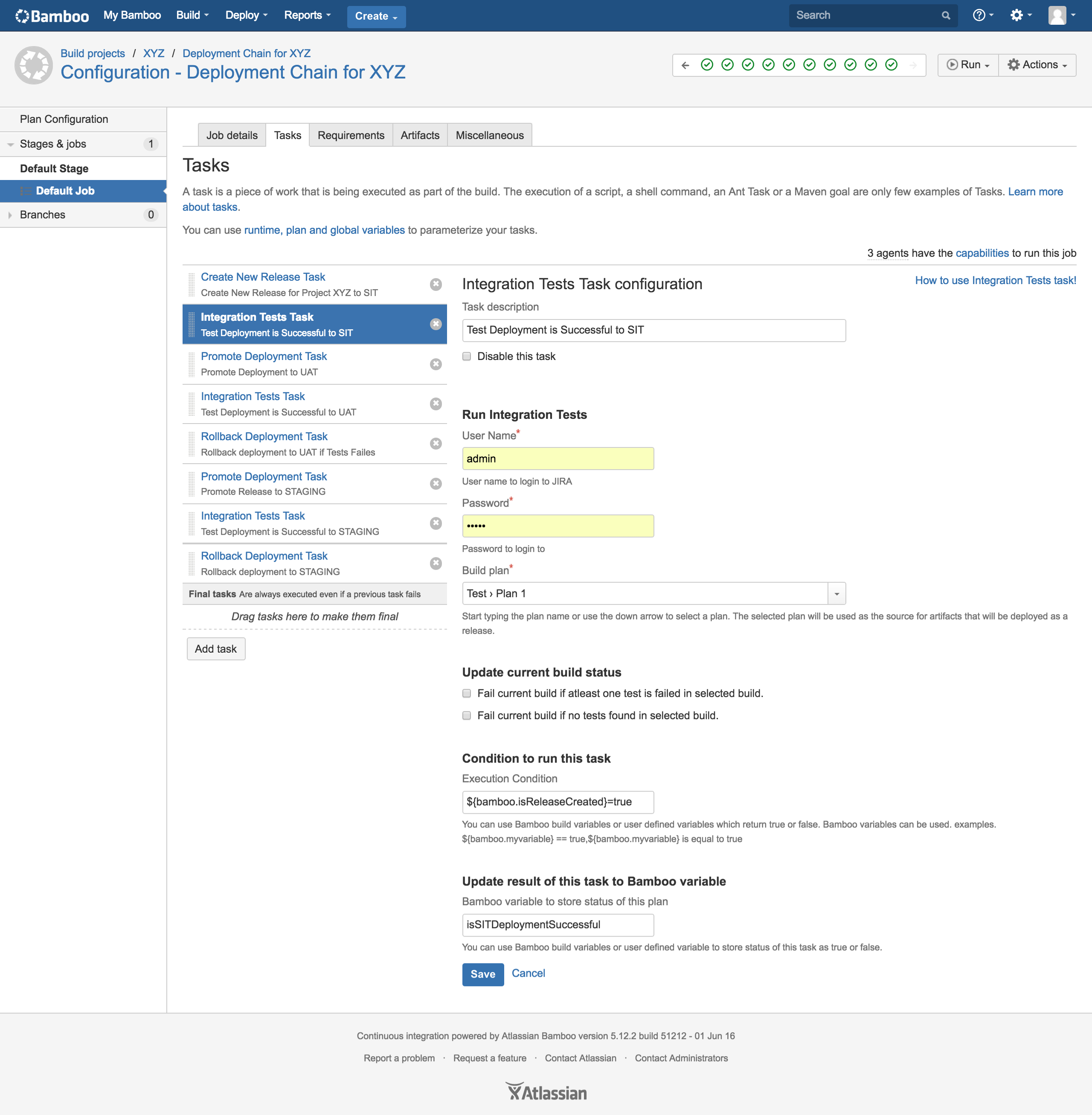Open the Build plan dropdown arrow
This screenshot has width=1092, height=1115.
click(836, 594)
